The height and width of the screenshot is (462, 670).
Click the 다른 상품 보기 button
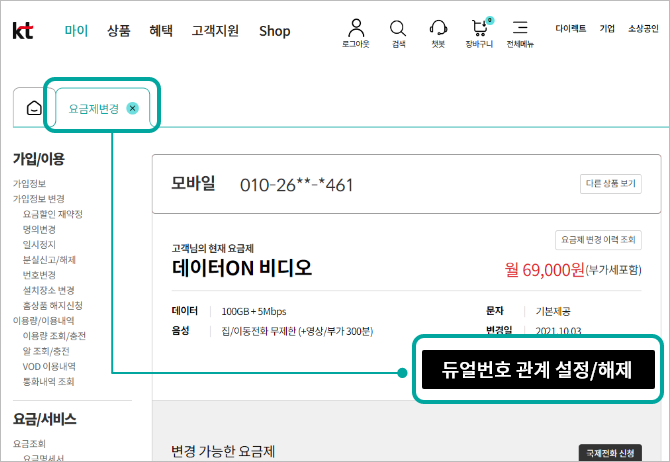click(610, 184)
